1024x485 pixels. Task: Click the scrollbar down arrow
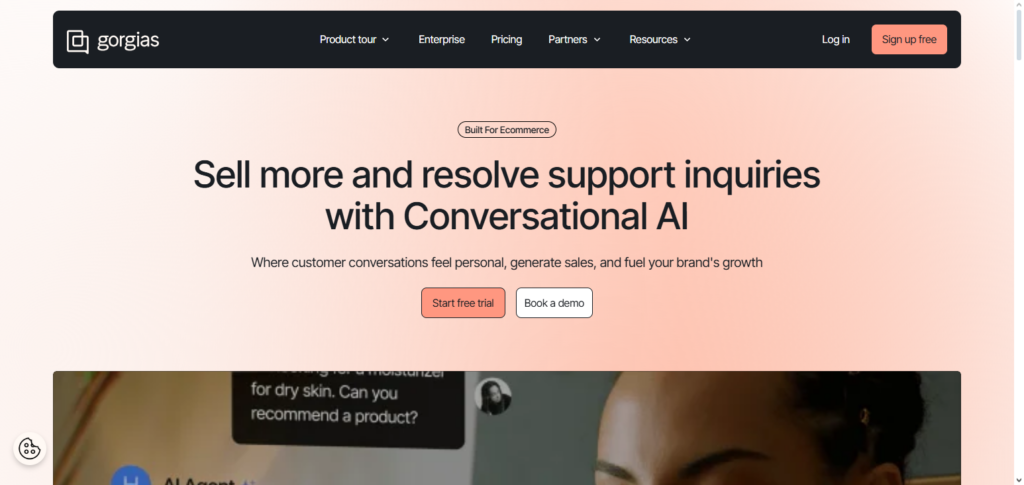click(1019, 480)
